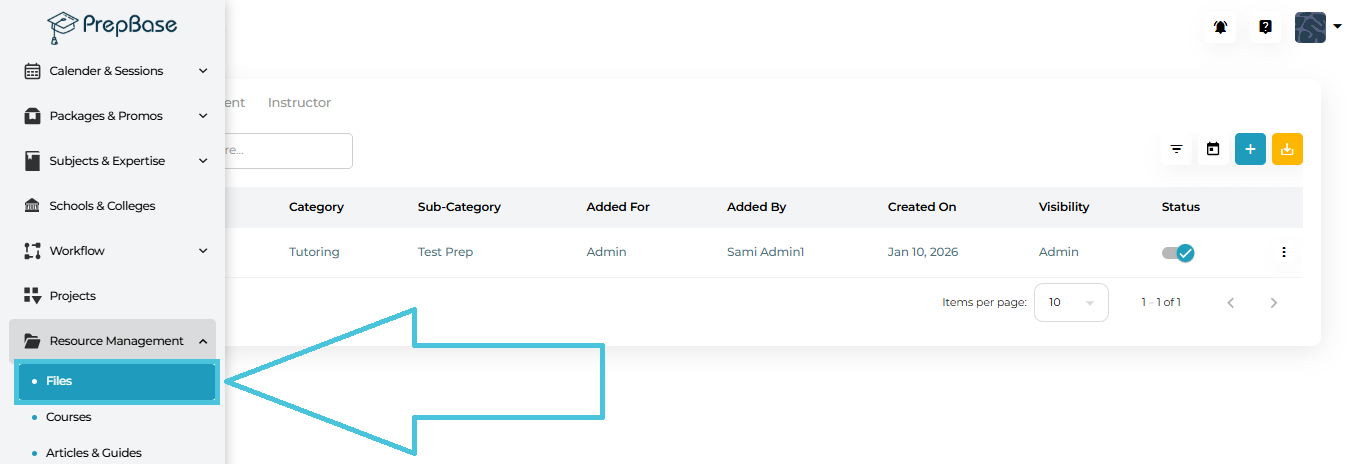
Task: Click the blue add file plus button
Action: click(x=1250, y=149)
